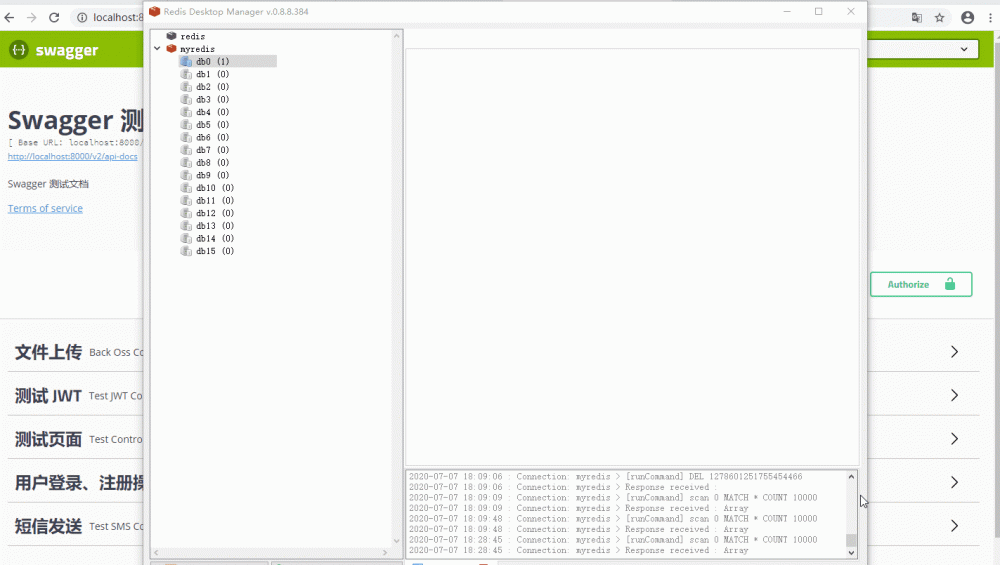Viewport: 1000px width, 565px height.
Task: Select the db14 database icon
Action: 186,238
